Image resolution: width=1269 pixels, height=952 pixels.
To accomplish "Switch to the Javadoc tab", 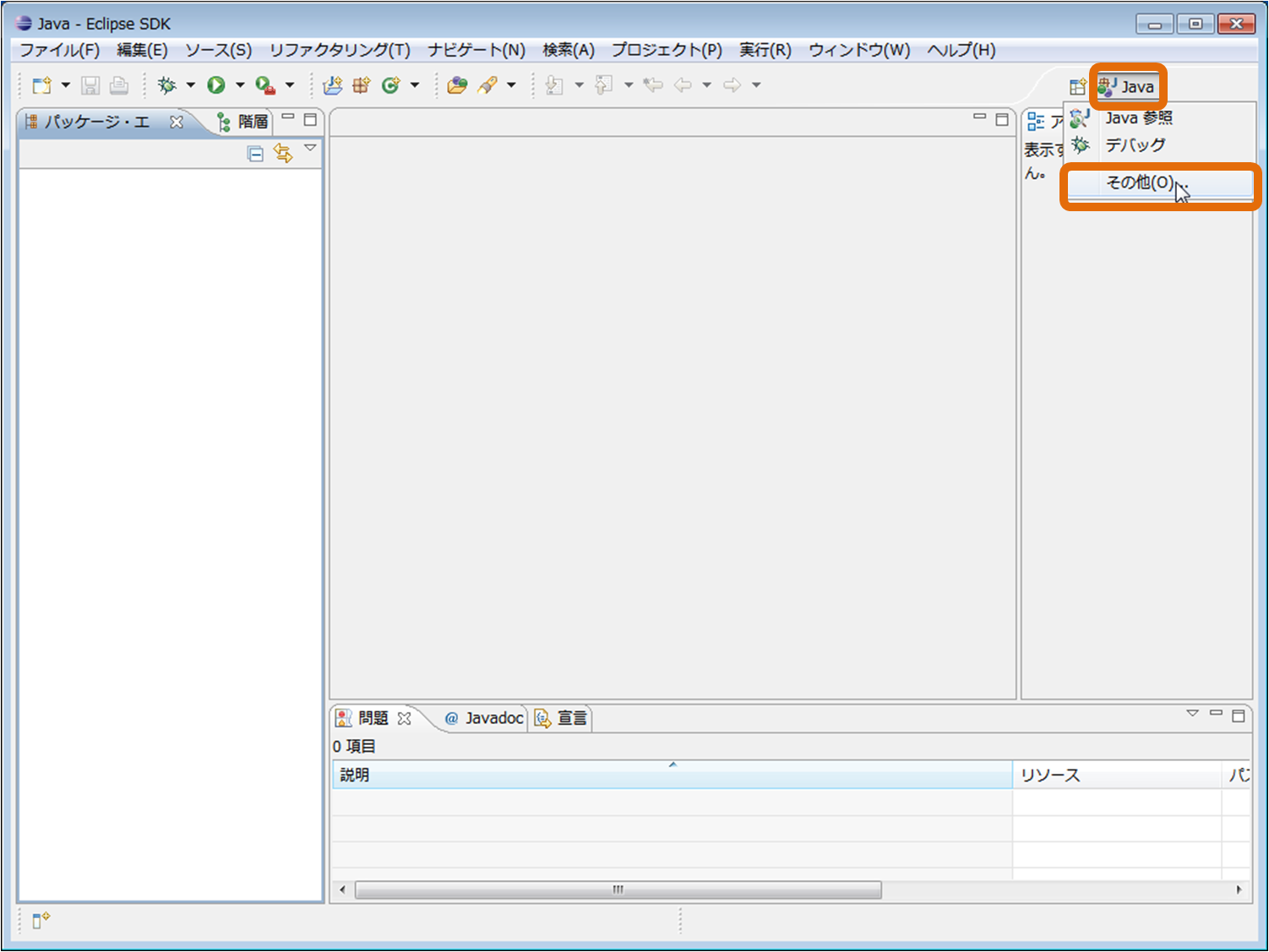I will click(x=484, y=719).
